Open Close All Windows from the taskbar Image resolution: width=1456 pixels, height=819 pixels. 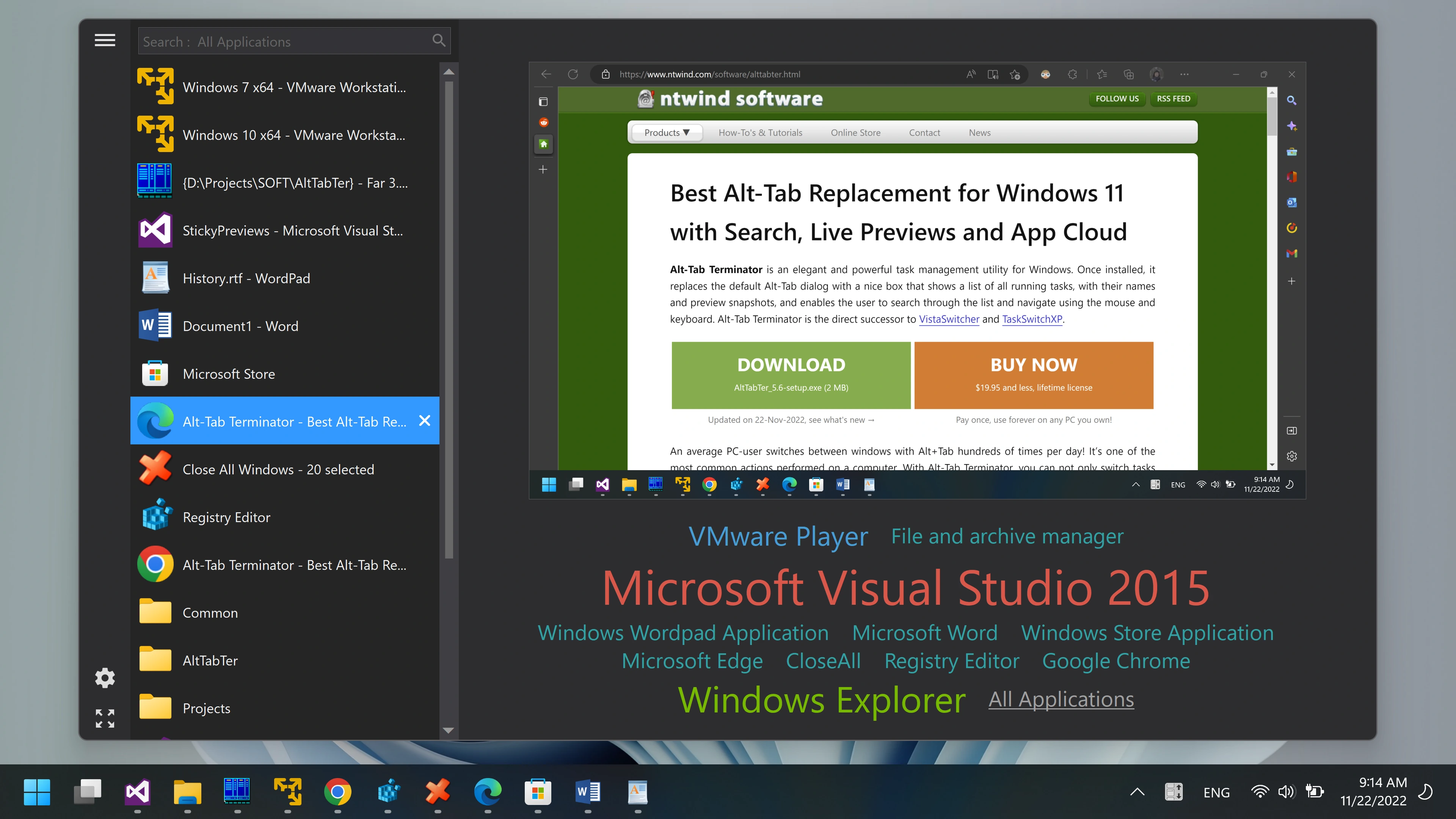tap(438, 791)
